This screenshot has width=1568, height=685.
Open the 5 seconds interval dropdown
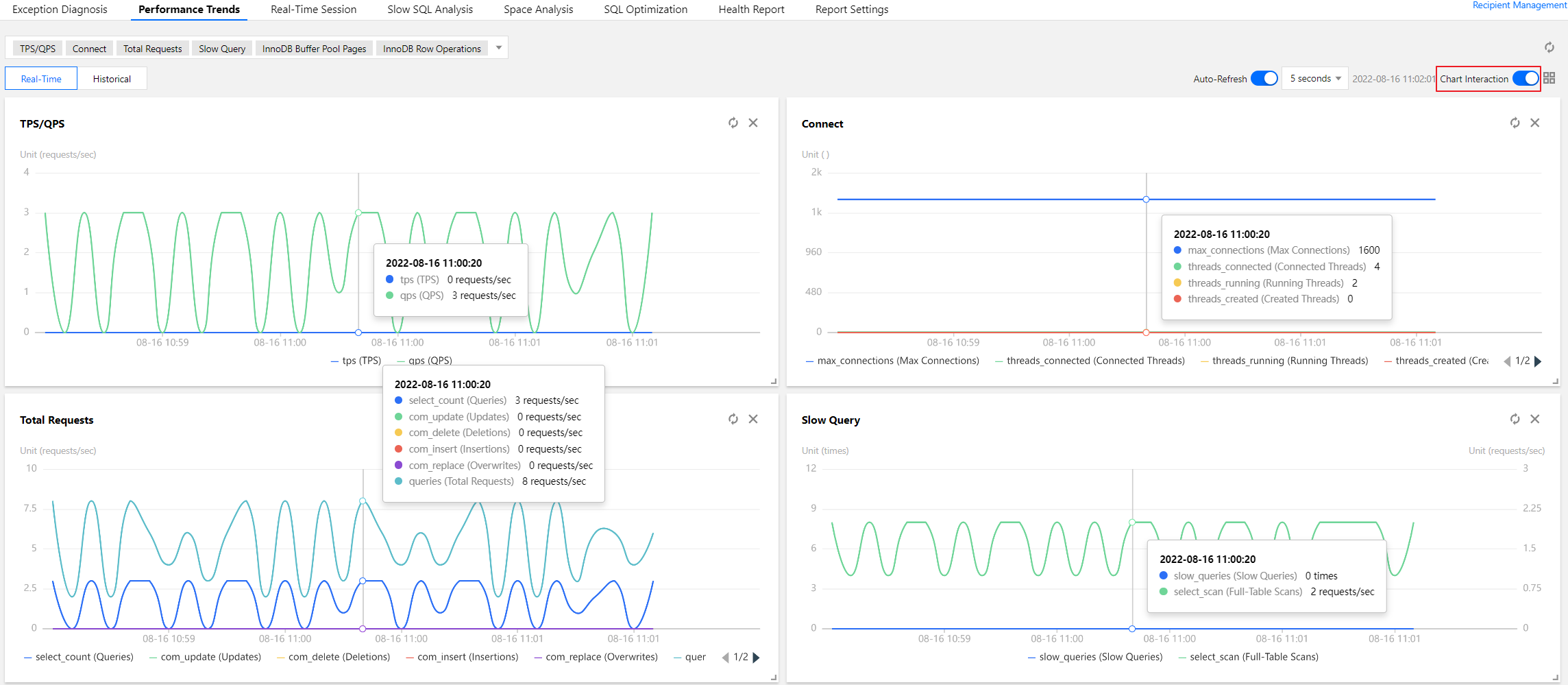pyautogui.click(x=1315, y=78)
